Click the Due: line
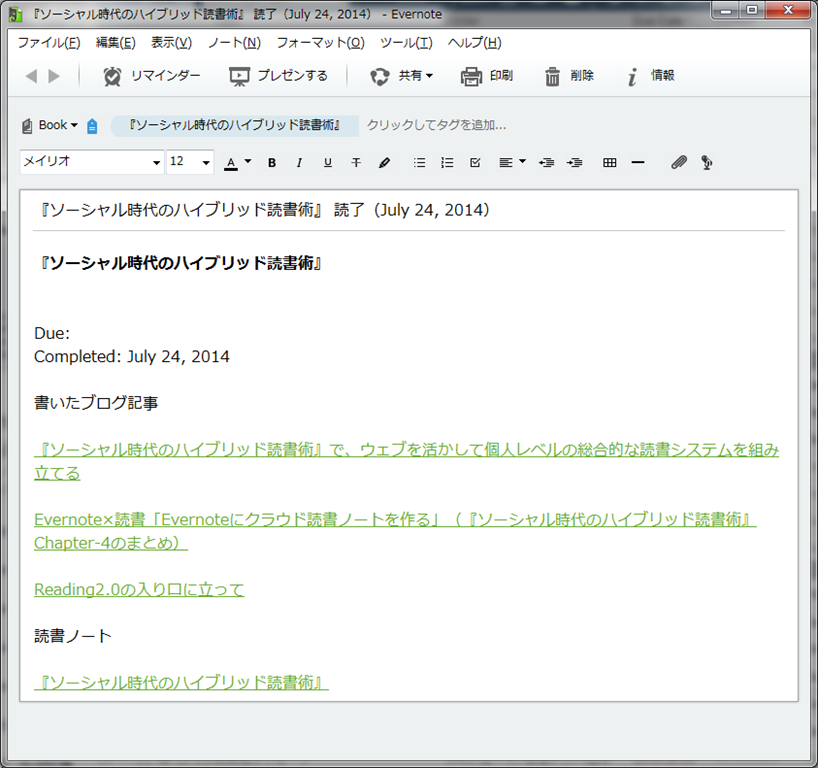Viewport: 818px width, 768px height. [x=52, y=333]
